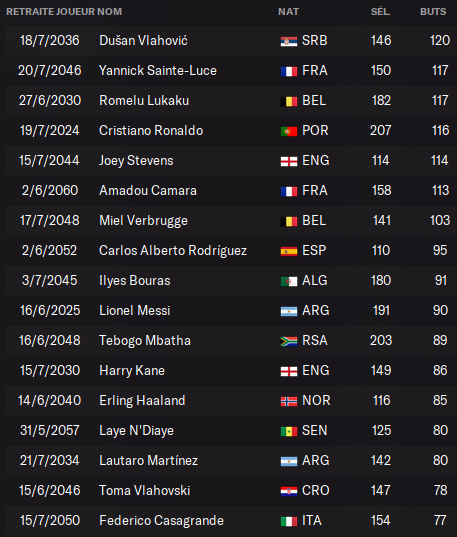Click the South Africa flag icon
Image resolution: width=457 pixels, height=537 pixels.
coord(289,341)
